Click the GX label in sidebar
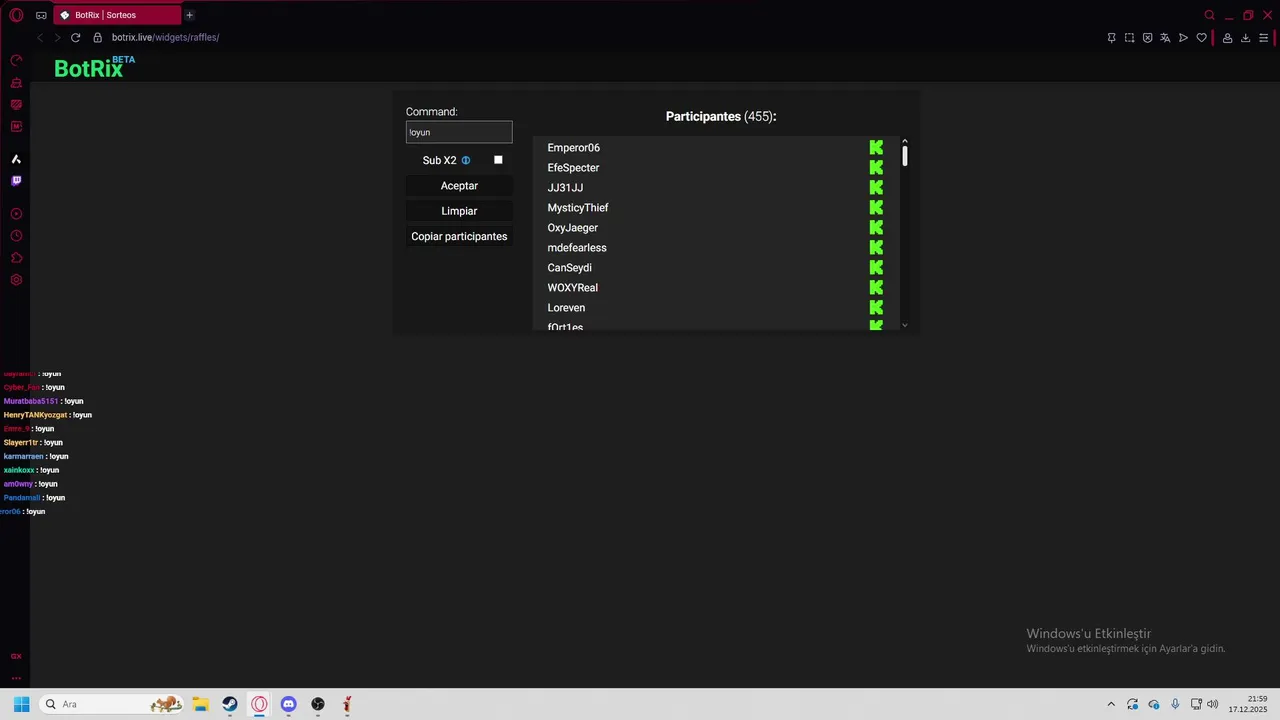The width and height of the screenshot is (1280, 720). pyautogui.click(x=16, y=656)
